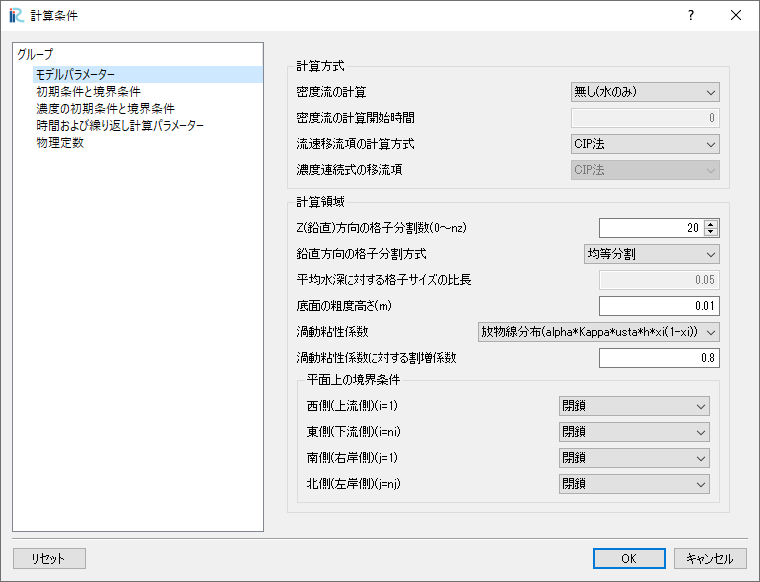Select 初期条件と境界条件 group item
760x582 pixels.
pyautogui.click(x=88, y=92)
